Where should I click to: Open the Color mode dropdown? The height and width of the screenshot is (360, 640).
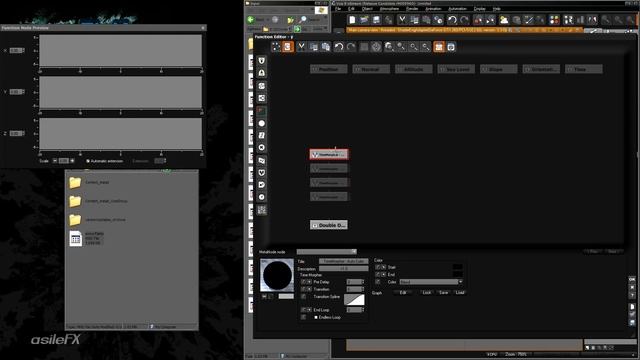point(431,282)
